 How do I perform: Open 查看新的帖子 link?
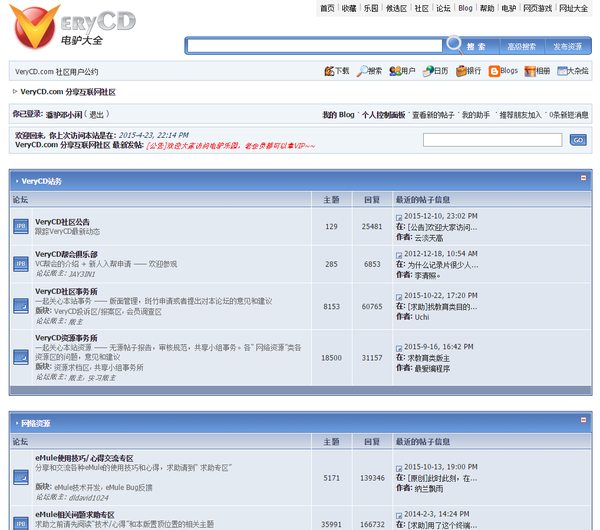(433, 115)
